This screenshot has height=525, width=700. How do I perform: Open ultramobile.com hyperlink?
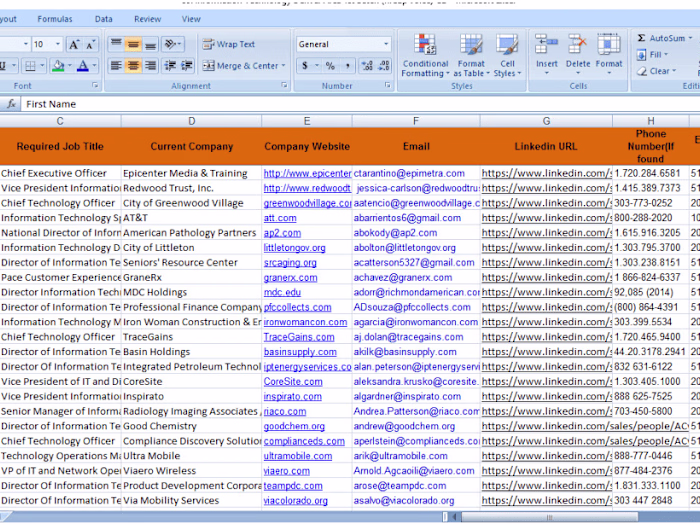[x=298, y=456]
